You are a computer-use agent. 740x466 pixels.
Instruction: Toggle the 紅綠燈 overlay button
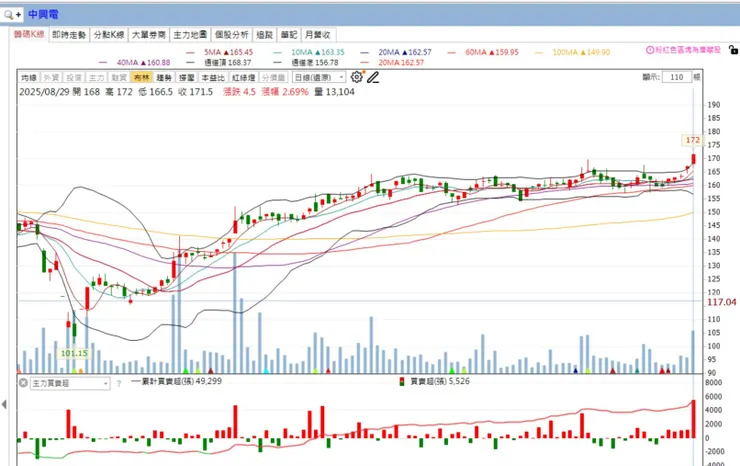click(244, 77)
